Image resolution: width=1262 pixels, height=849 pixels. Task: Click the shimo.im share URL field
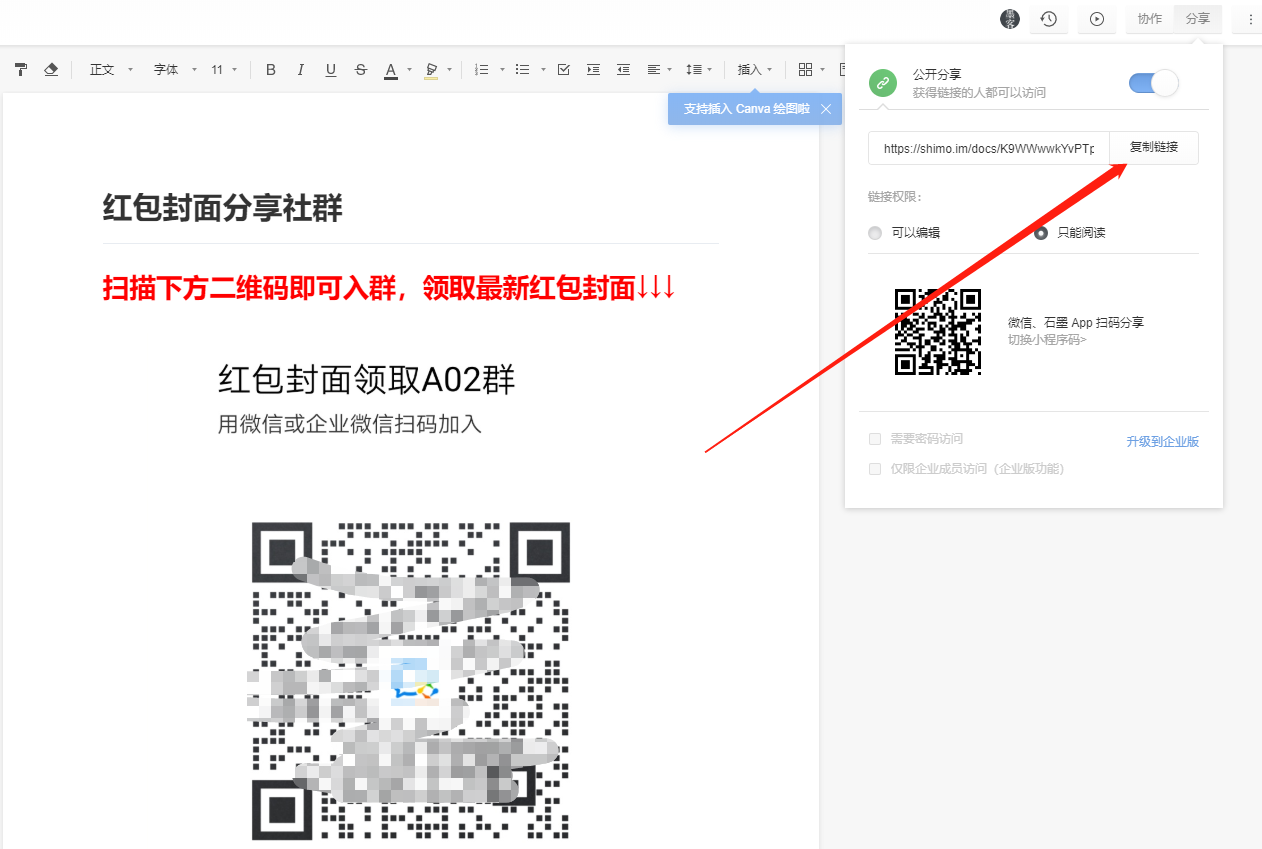point(989,148)
